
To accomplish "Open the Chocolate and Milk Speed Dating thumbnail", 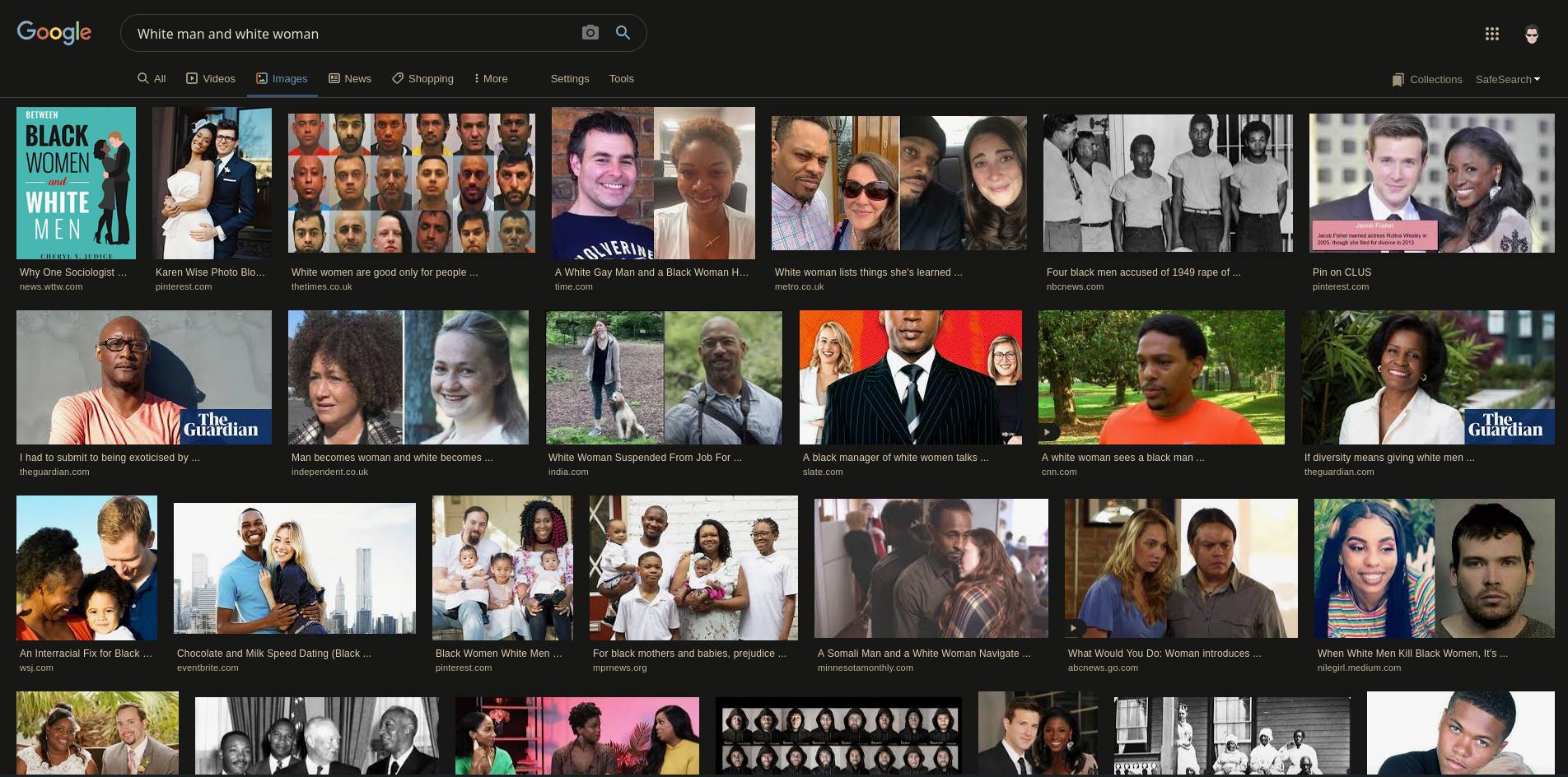I will click(294, 568).
